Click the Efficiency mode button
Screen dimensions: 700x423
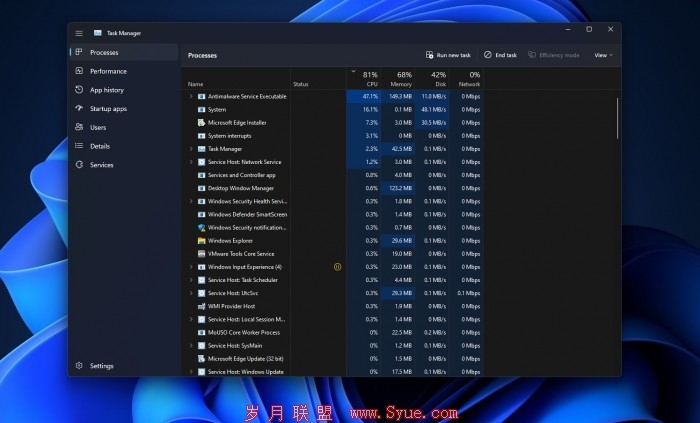(x=554, y=55)
